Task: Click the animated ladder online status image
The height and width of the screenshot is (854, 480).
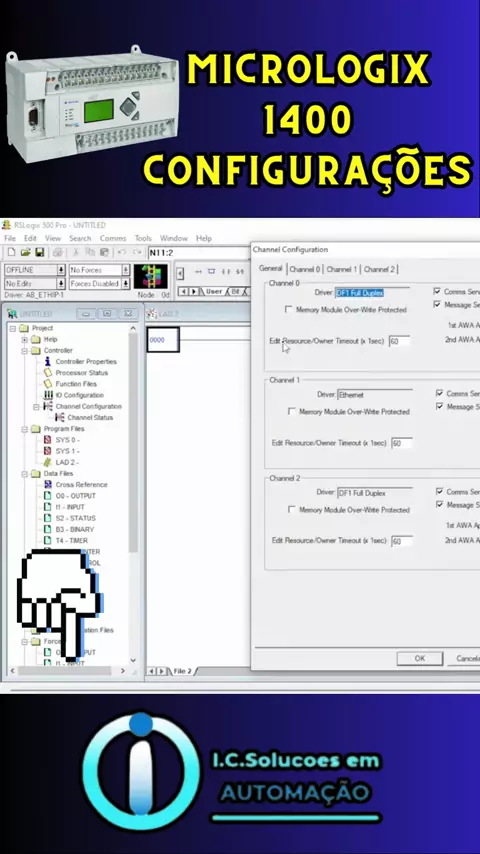Action: pyautogui.click(x=151, y=277)
